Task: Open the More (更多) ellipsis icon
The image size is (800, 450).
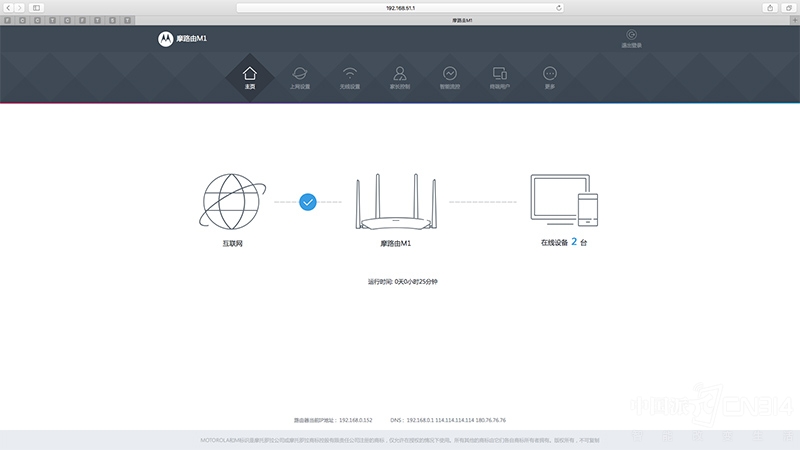Action: click(x=549, y=73)
